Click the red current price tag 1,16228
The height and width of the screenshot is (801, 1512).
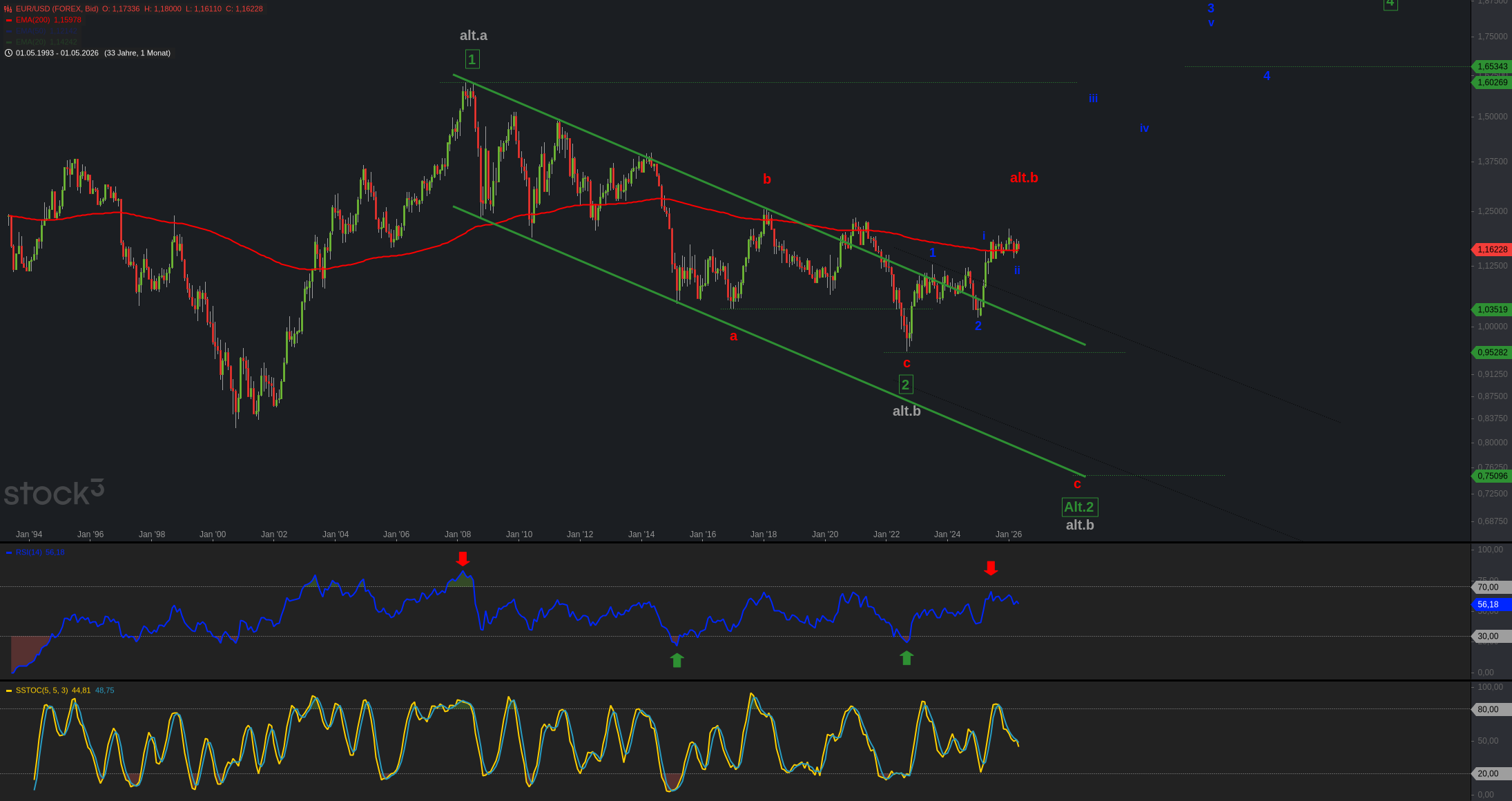click(x=1492, y=249)
